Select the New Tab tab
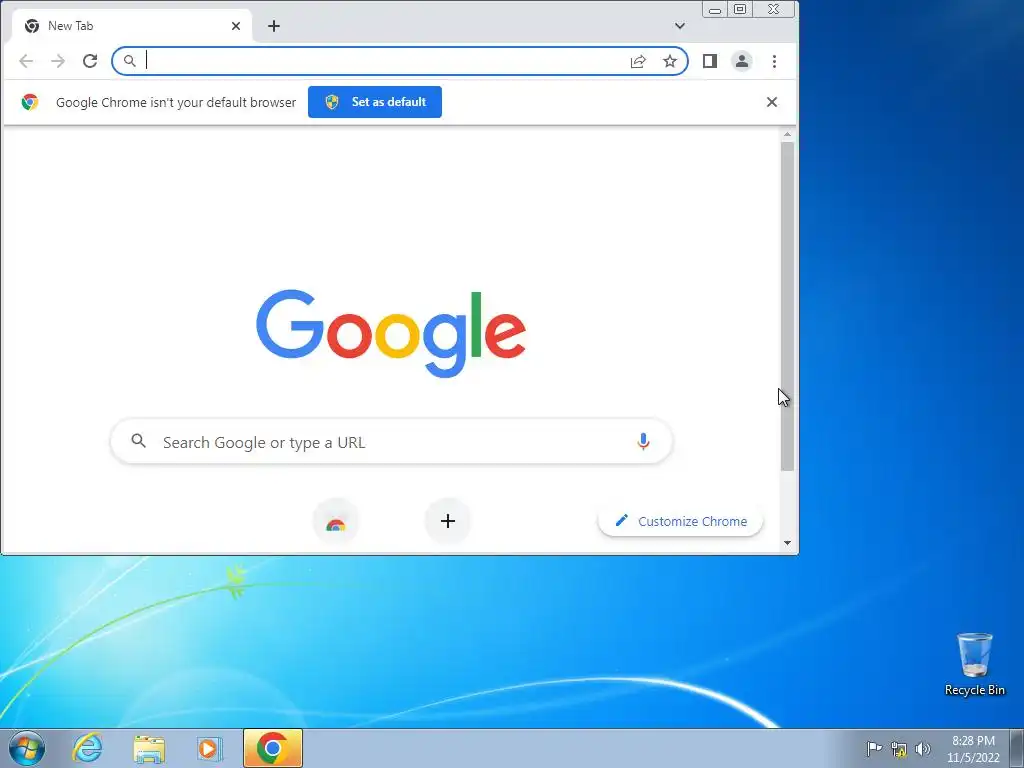 click(x=132, y=26)
